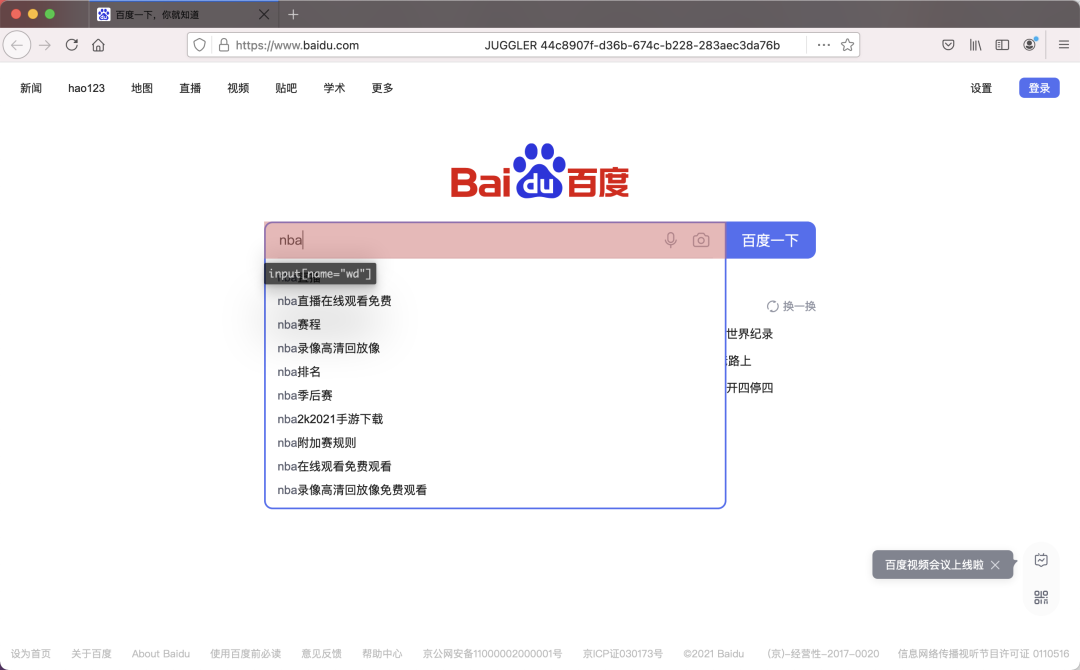Toggle bookmark star in address bar
Screen dimensions: 1080x670
[848, 44]
